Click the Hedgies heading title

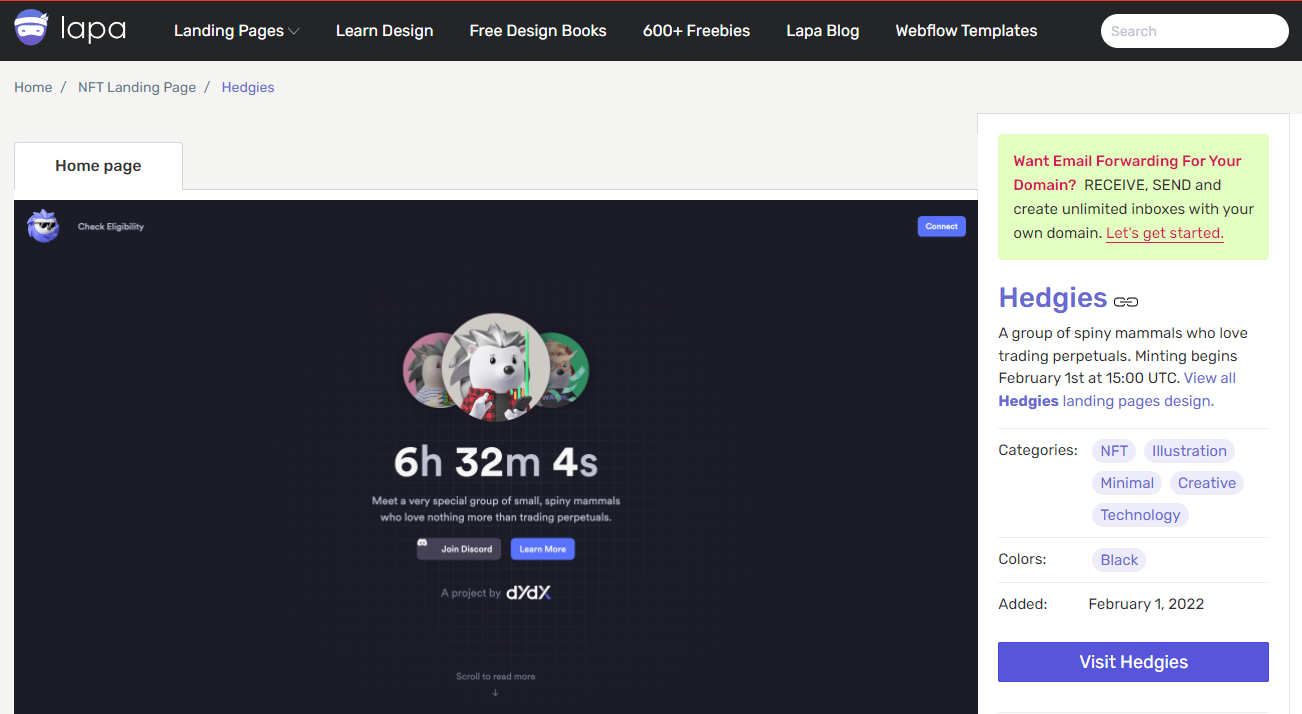coord(1053,297)
